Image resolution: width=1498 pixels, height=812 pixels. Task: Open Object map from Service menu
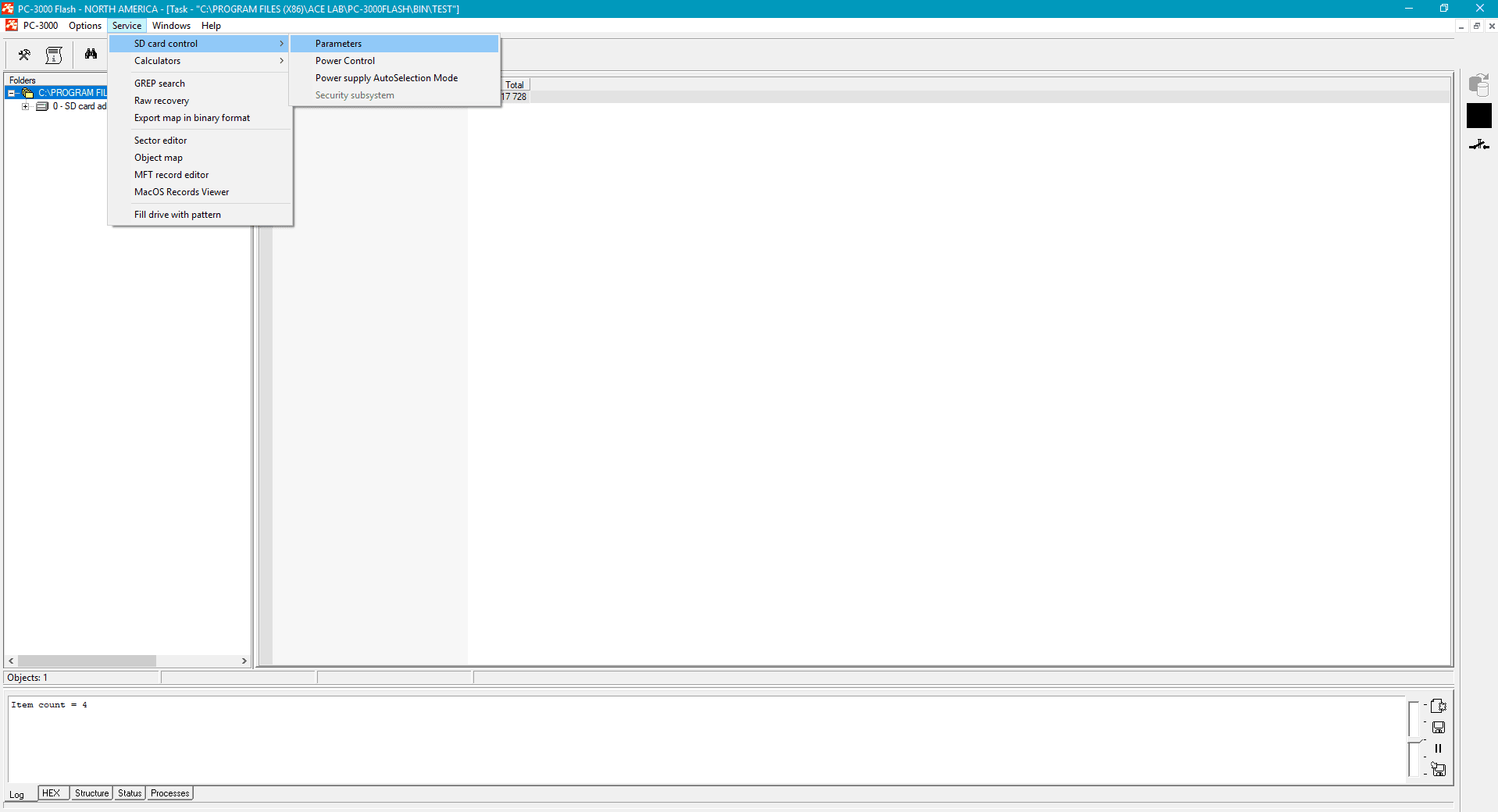coord(200,158)
